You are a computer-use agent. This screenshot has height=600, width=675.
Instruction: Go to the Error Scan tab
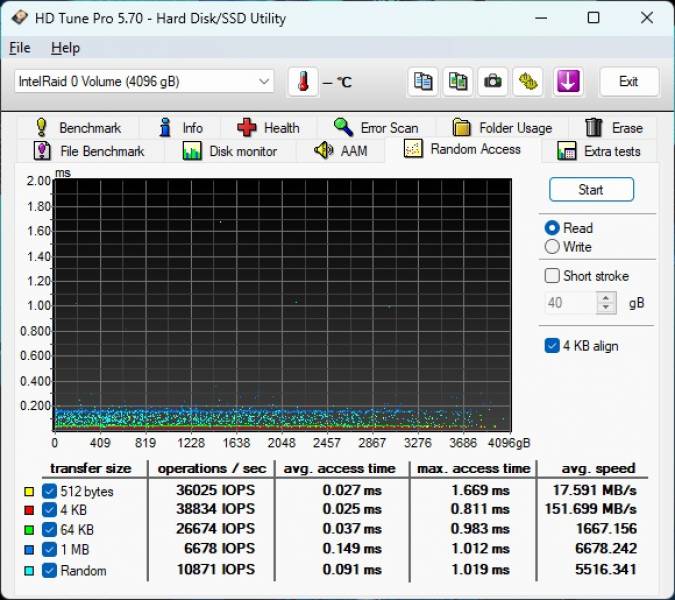pos(376,128)
